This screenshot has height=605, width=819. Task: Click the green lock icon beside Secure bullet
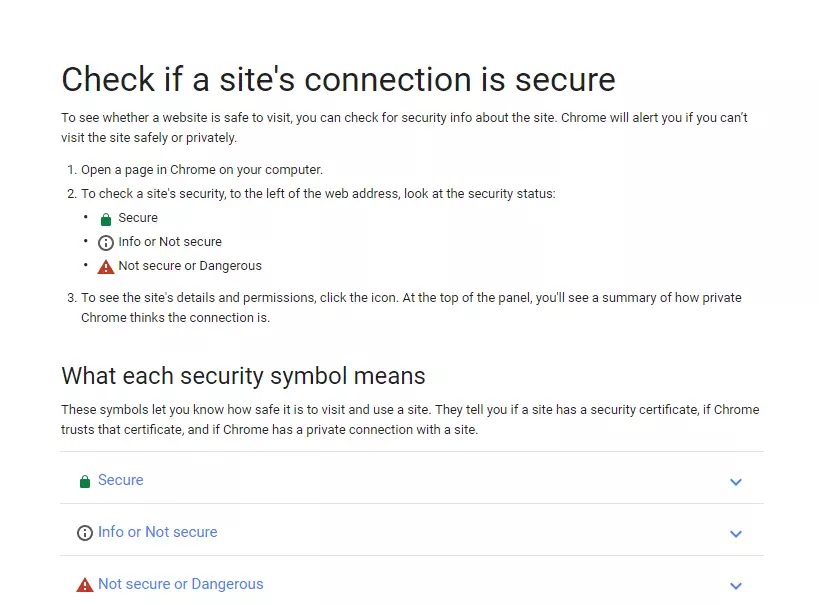[x=106, y=219]
